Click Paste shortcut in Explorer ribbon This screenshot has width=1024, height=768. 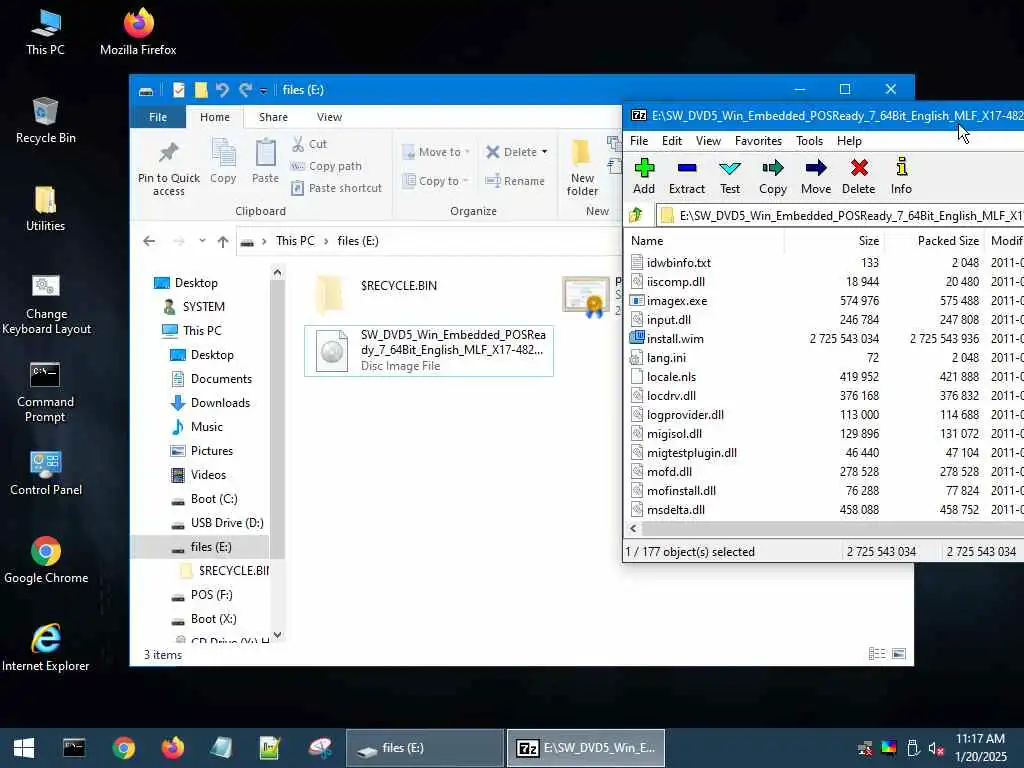click(x=336, y=188)
